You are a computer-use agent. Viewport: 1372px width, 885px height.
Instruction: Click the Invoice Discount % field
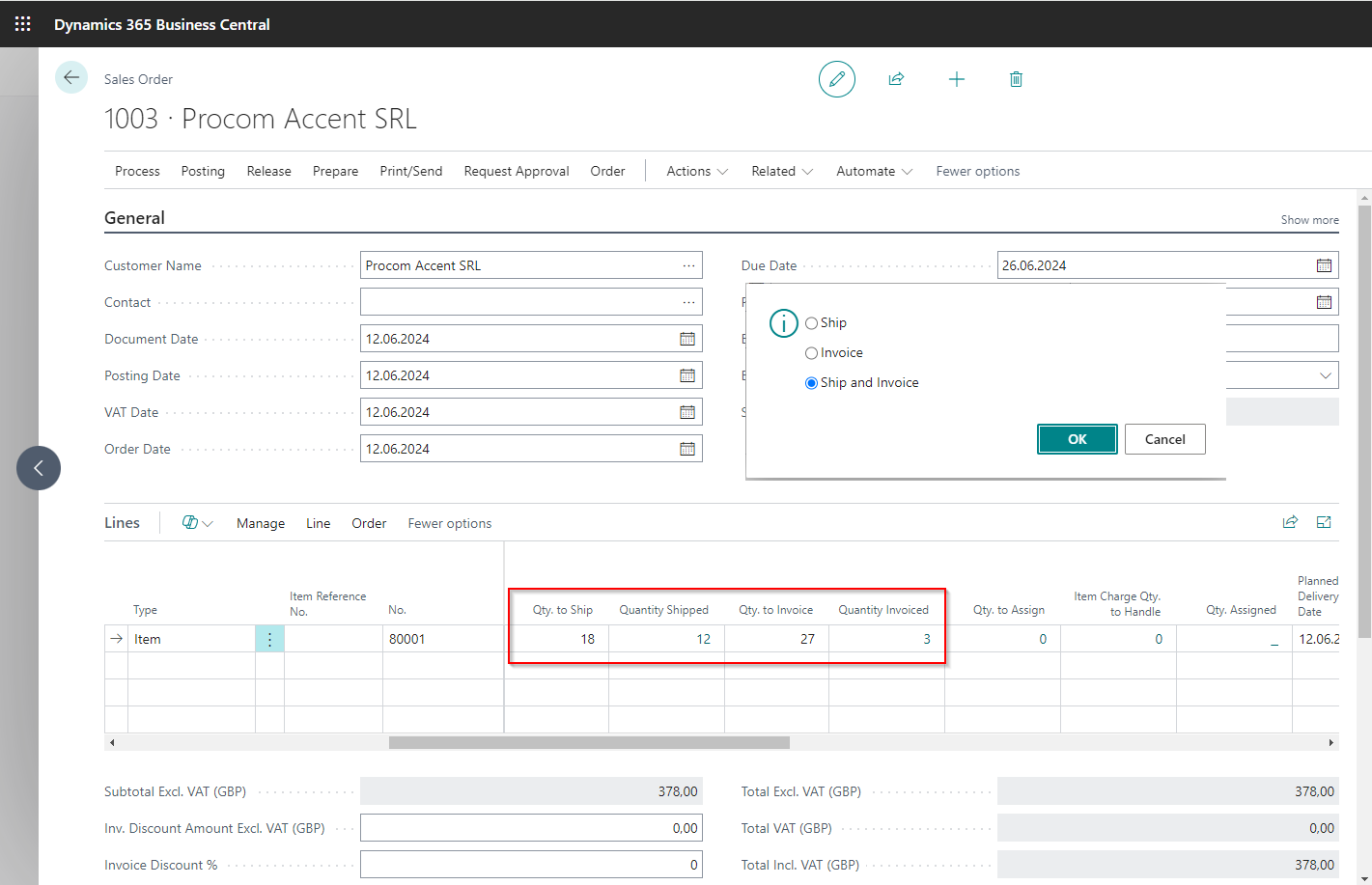[x=531, y=865]
